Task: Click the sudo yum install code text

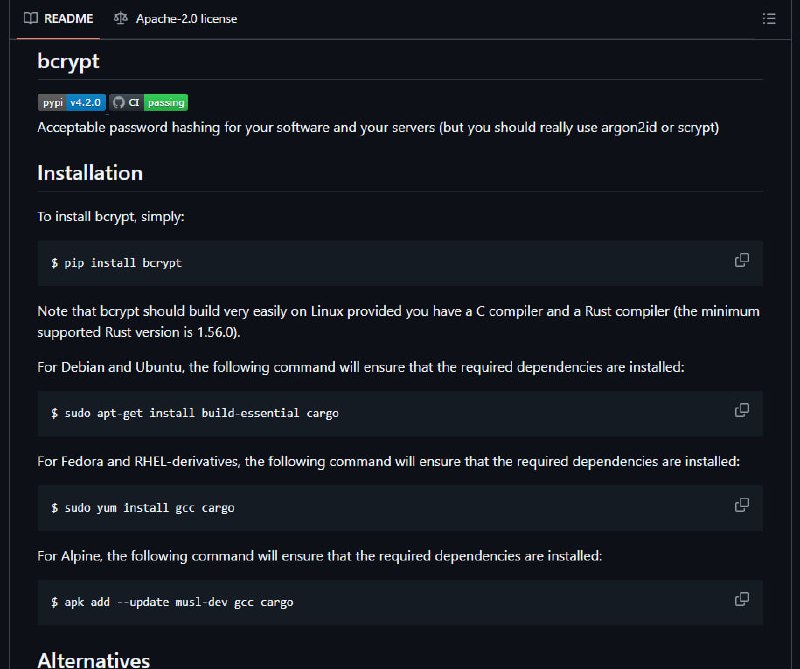Action: click(142, 508)
